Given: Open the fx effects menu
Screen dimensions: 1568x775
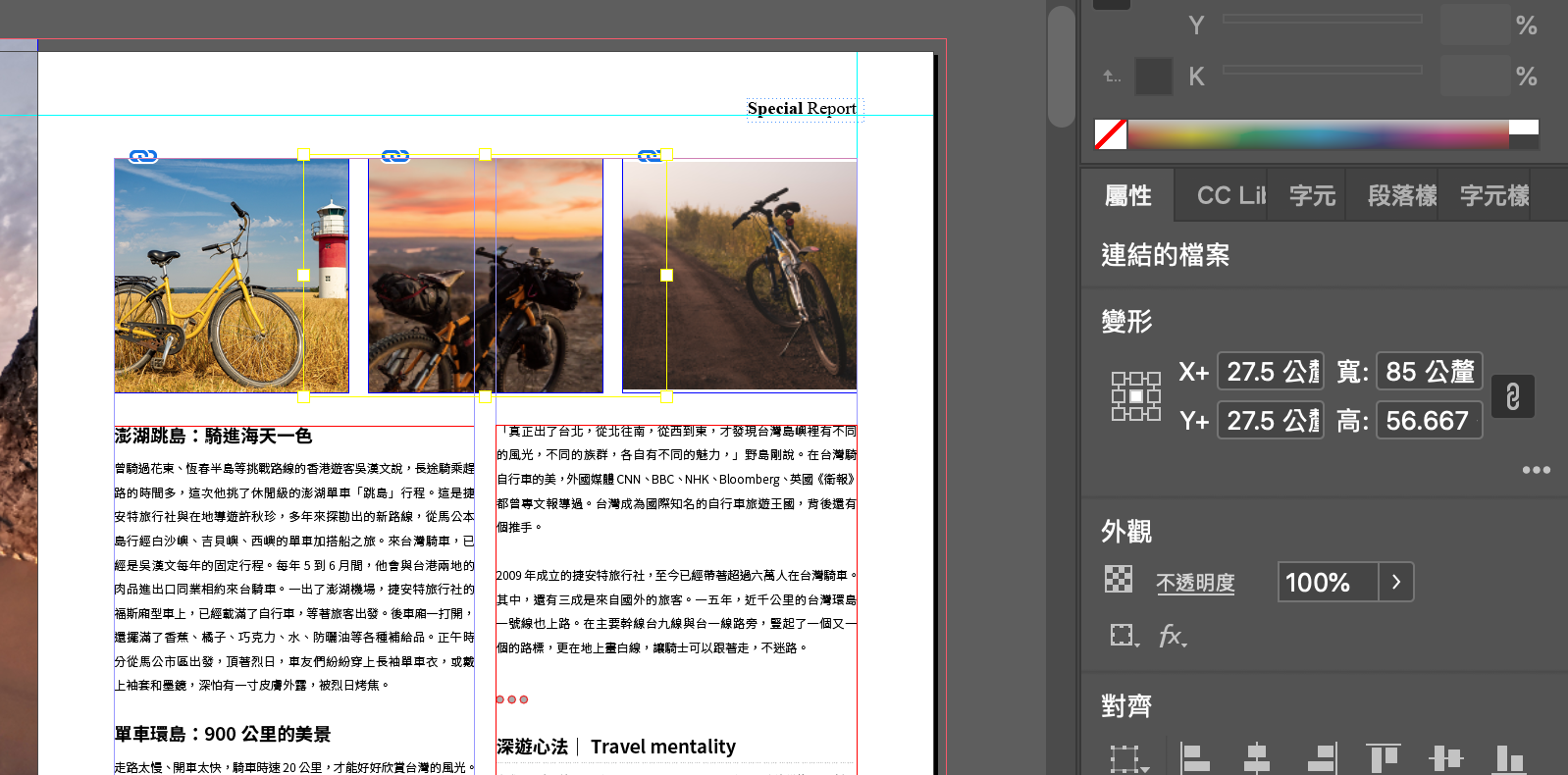Looking at the screenshot, I should pyautogui.click(x=1172, y=636).
